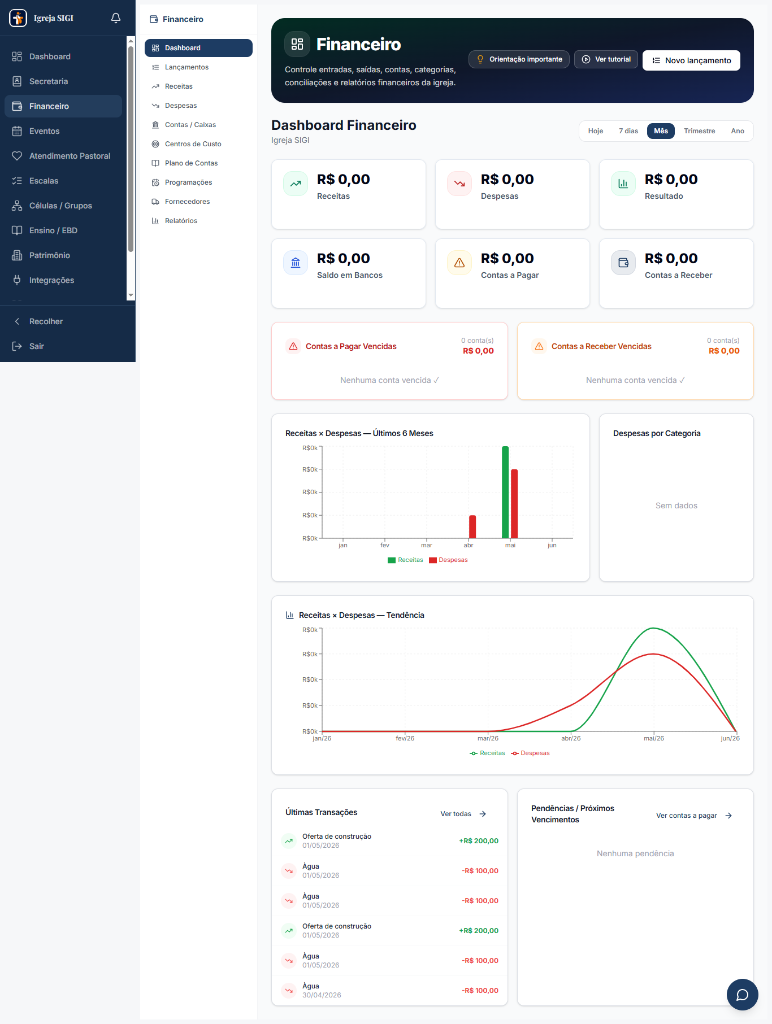This screenshot has height=1024, width=772.
Task: Click the Ver tutorial button
Action: [x=606, y=59]
